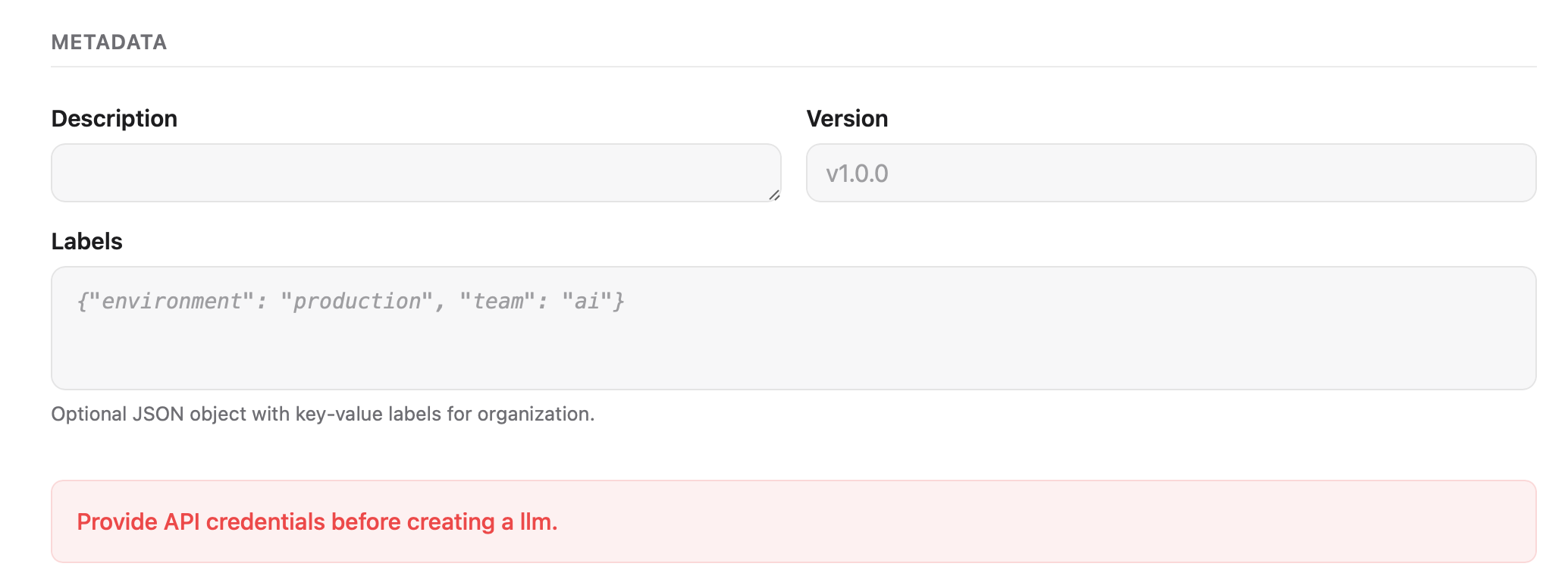The height and width of the screenshot is (576, 1568).
Task: Click the Optional JSON object helper text
Action: click(x=323, y=414)
